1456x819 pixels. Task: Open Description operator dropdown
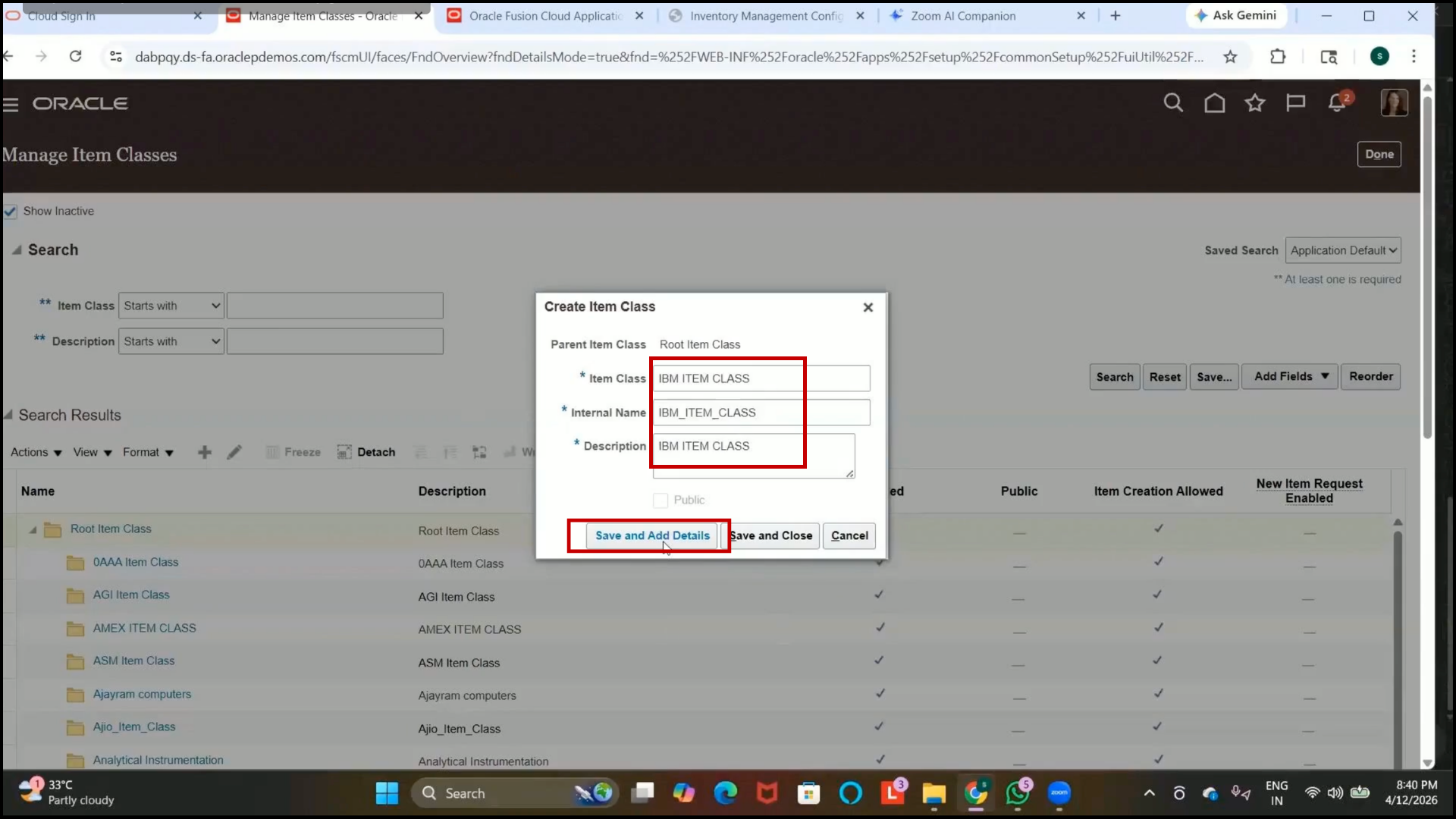(171, 341)
